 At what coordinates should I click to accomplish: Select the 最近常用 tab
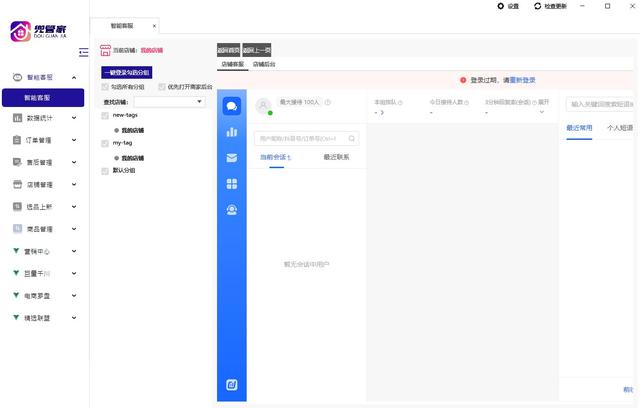tap(579, 128)
